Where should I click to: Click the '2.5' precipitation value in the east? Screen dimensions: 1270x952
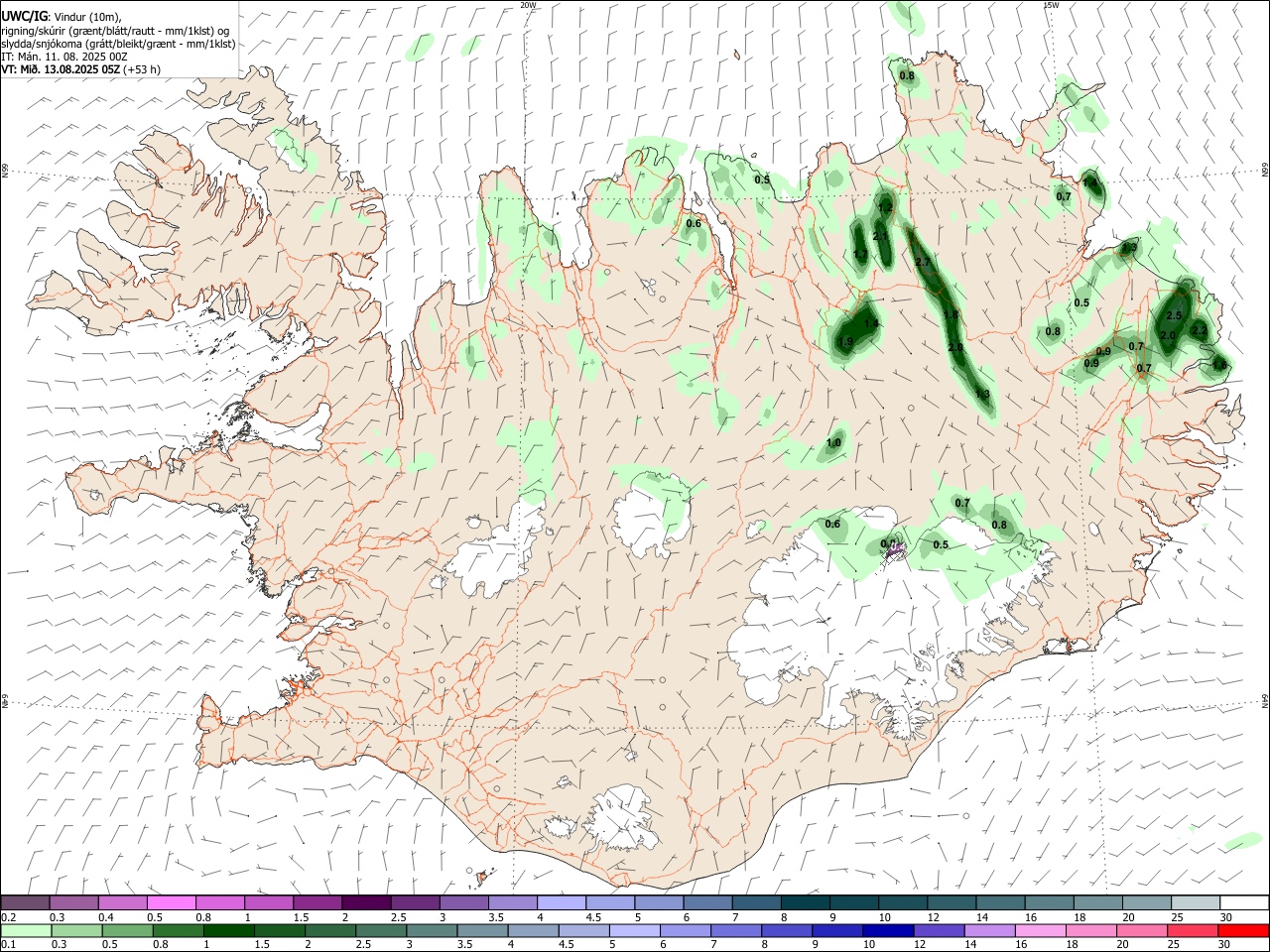tap(1174, 315)
